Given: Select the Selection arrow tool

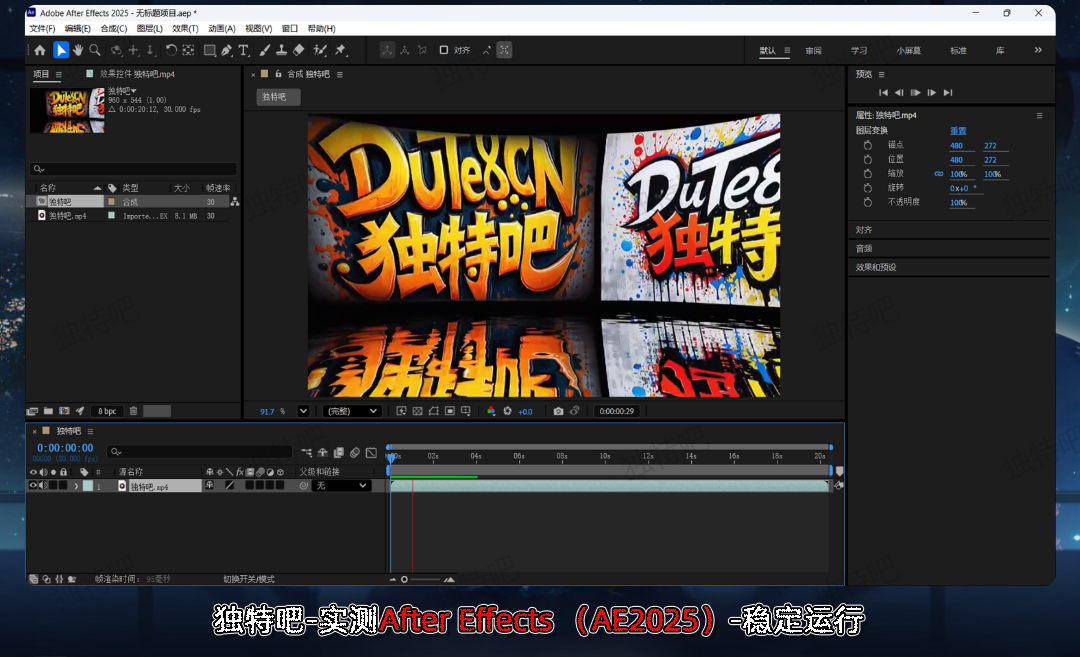Looking at the screenshot, I should [61, 50].
